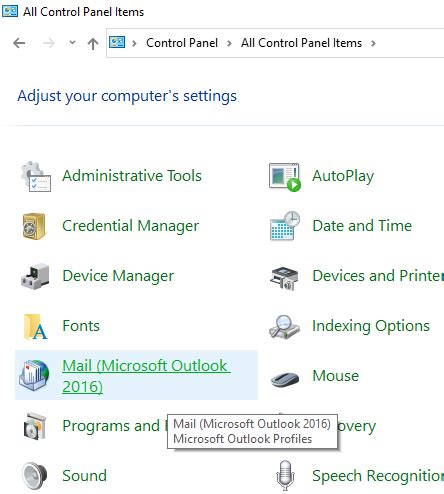The width and height of the screenshot is (444, 494).
Task: Click the Fonts folder icon
Action: coord(35,326)
